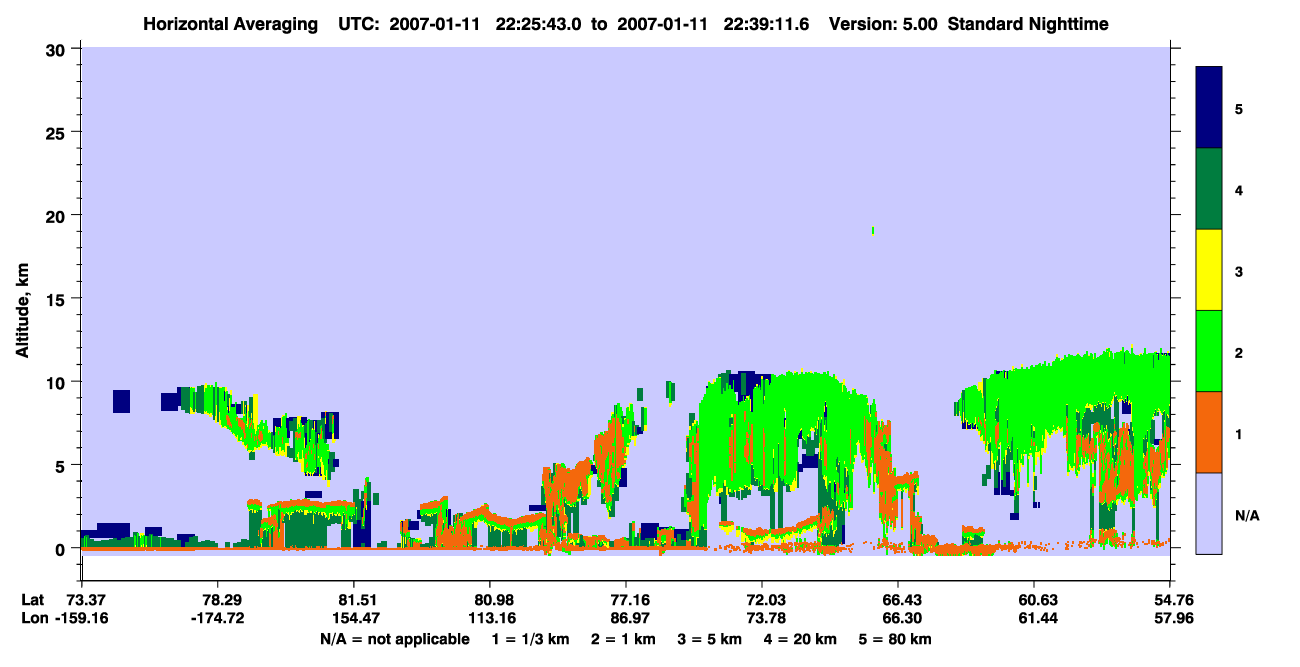This screenshot has width=1300, height=667.
Task: Click the lavender N/A colorbar segment
Action: point(1209,513)
